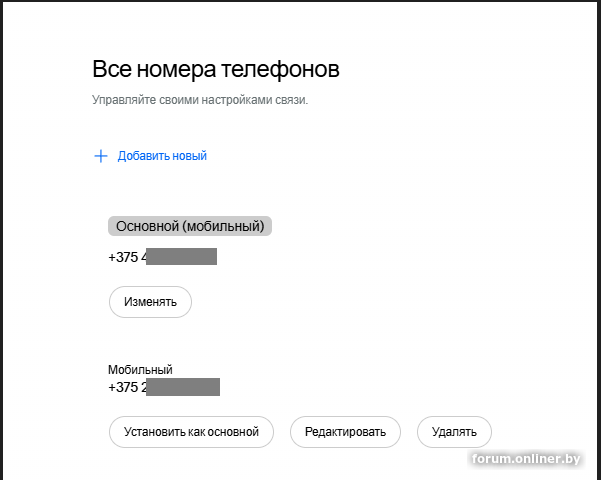The height and width of the screenshot is (480, 601).
Task: Click the +375 4 primary number prefix
Action: tap(128, 257)
